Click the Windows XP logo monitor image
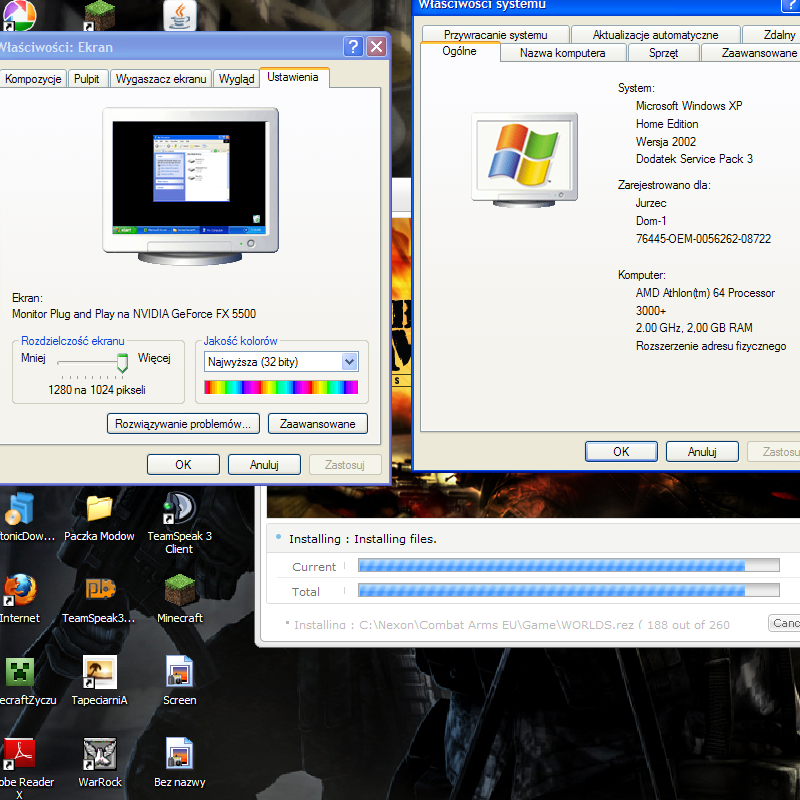 click(524, 159)
